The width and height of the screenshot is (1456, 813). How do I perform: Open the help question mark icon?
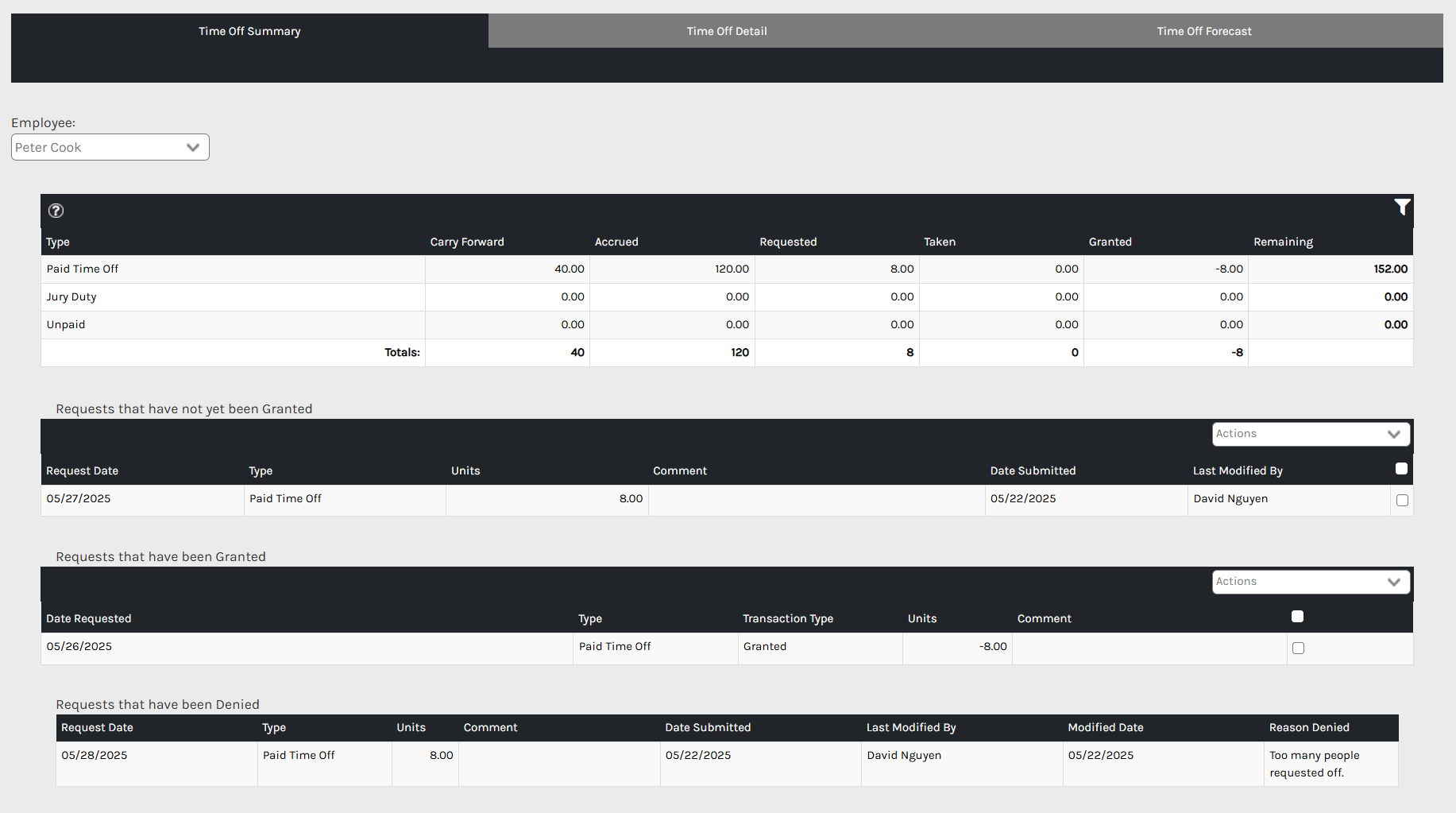(x=56, y=211)
